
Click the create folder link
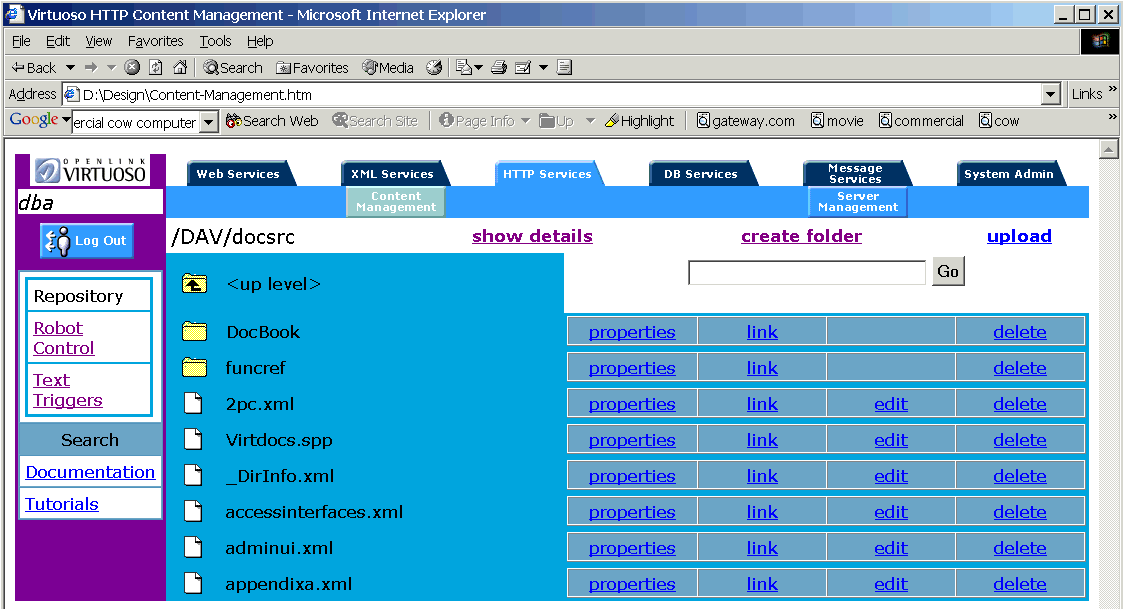point(801,236)
